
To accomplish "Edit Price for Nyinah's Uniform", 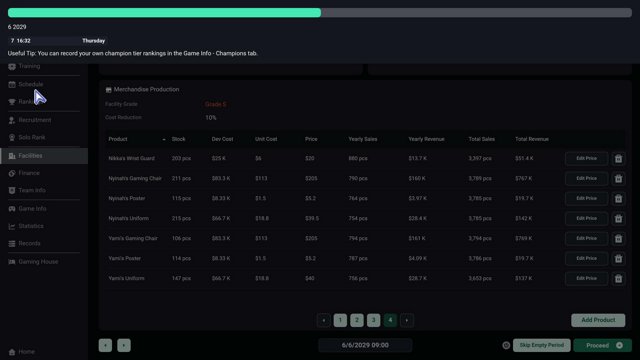I will pos(587,218).
